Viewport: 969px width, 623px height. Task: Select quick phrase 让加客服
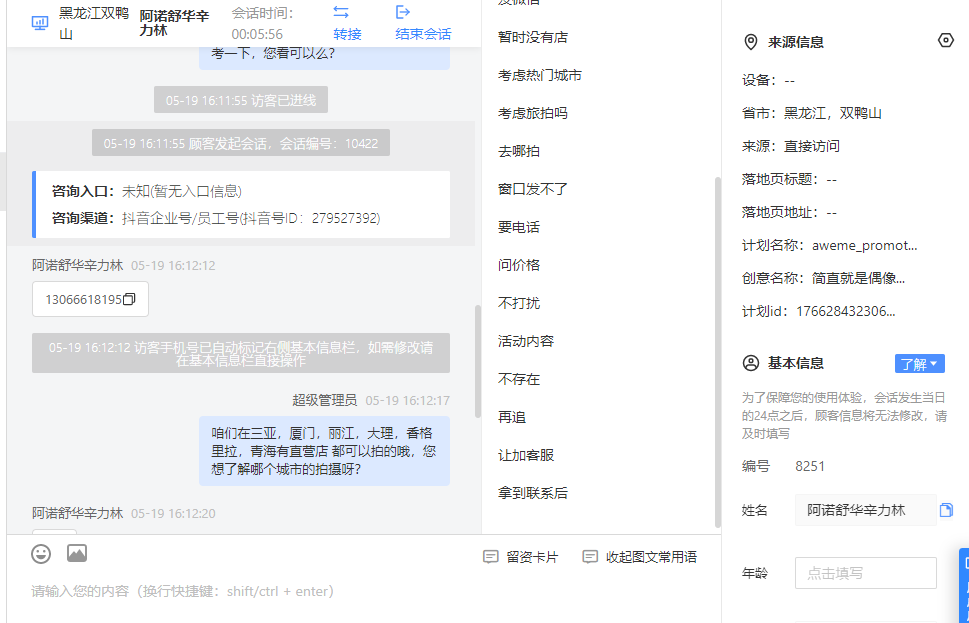coord(526,456)
